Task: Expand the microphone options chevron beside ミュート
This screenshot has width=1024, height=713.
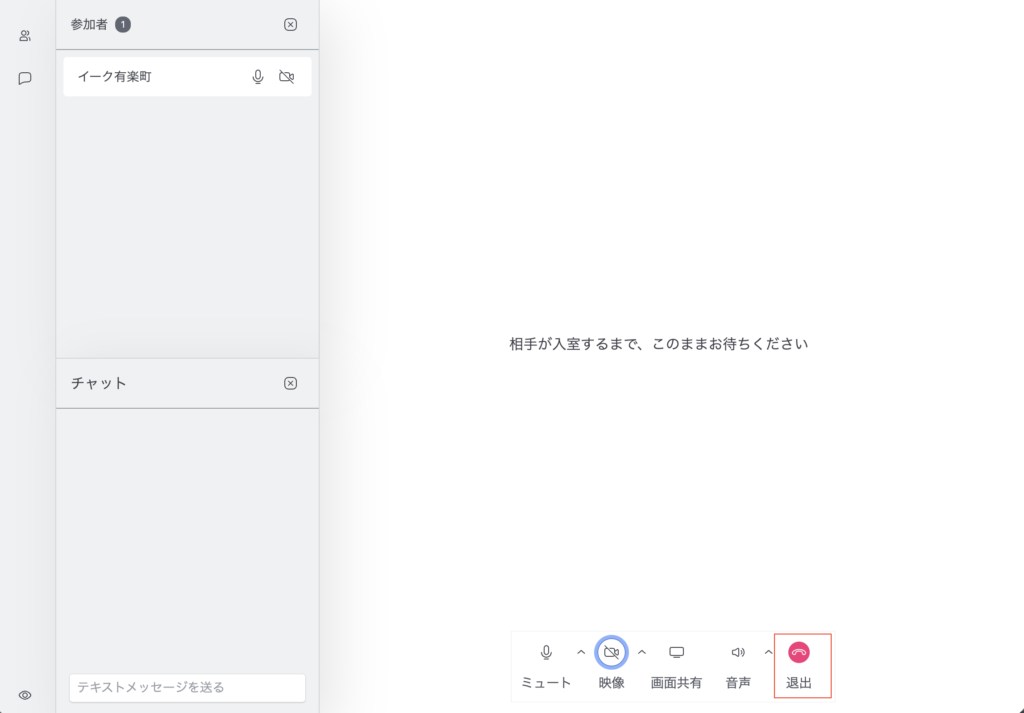Action: [581, 652]
